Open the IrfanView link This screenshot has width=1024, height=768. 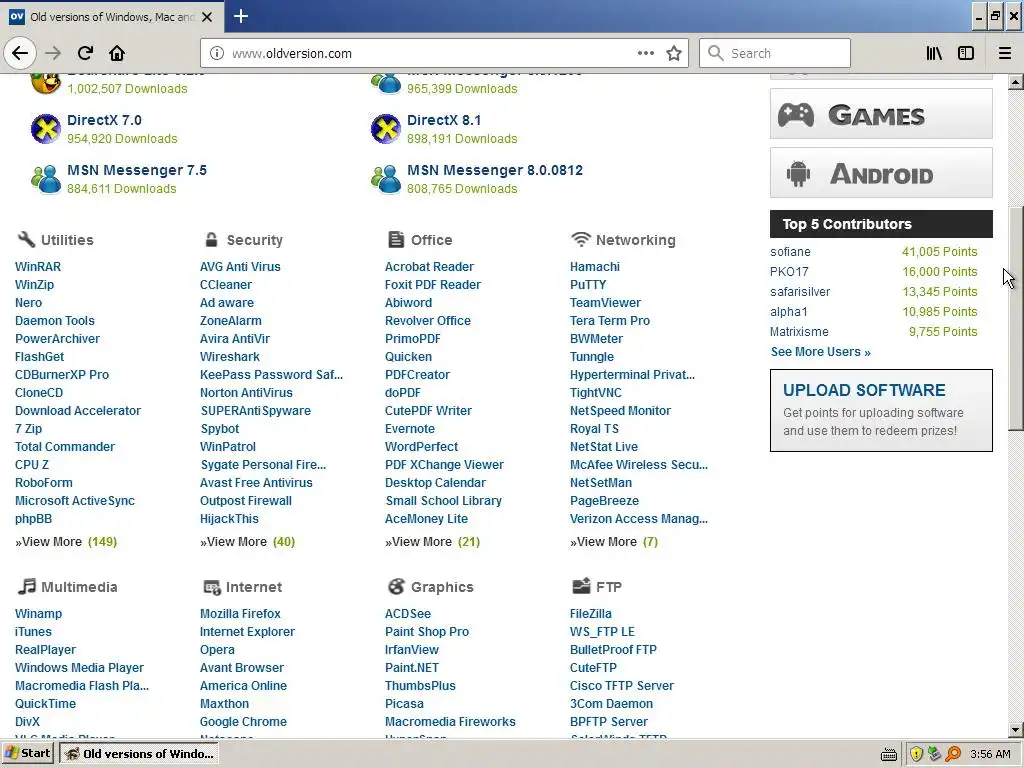coord(411,650)
